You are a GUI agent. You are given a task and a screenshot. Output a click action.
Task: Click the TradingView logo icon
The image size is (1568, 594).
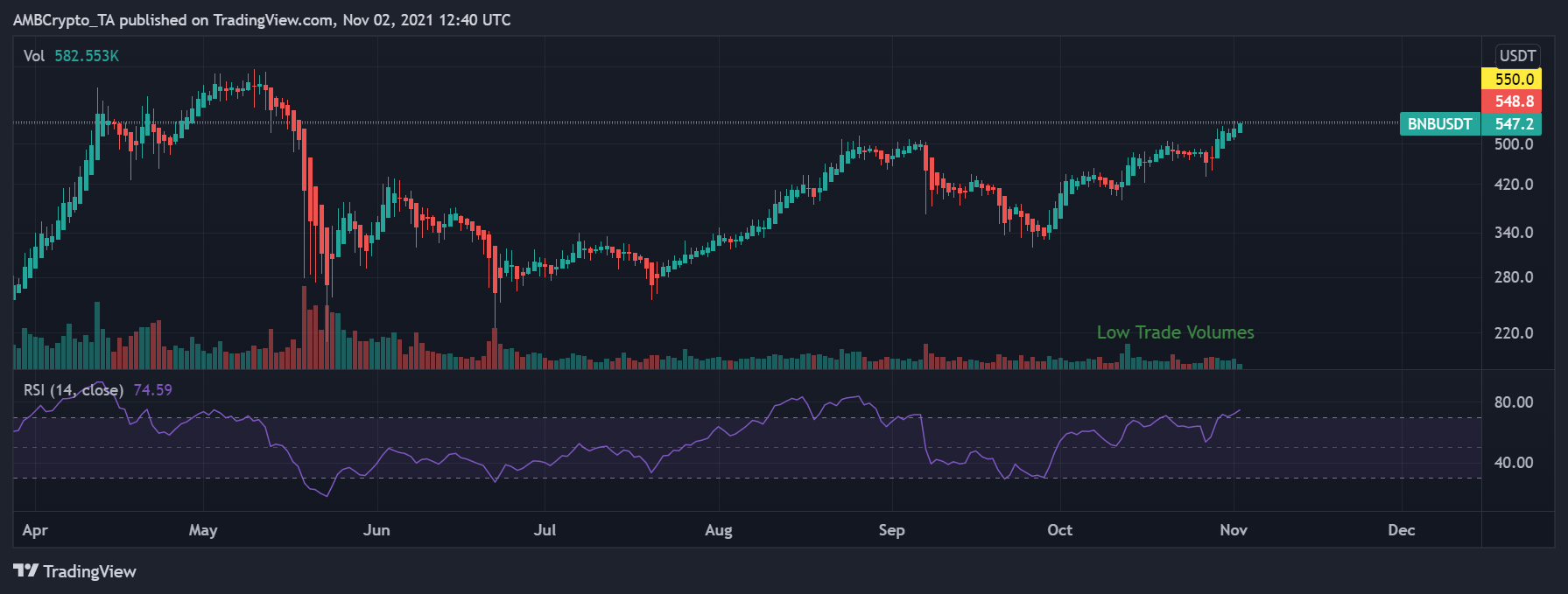pos(25,570)
